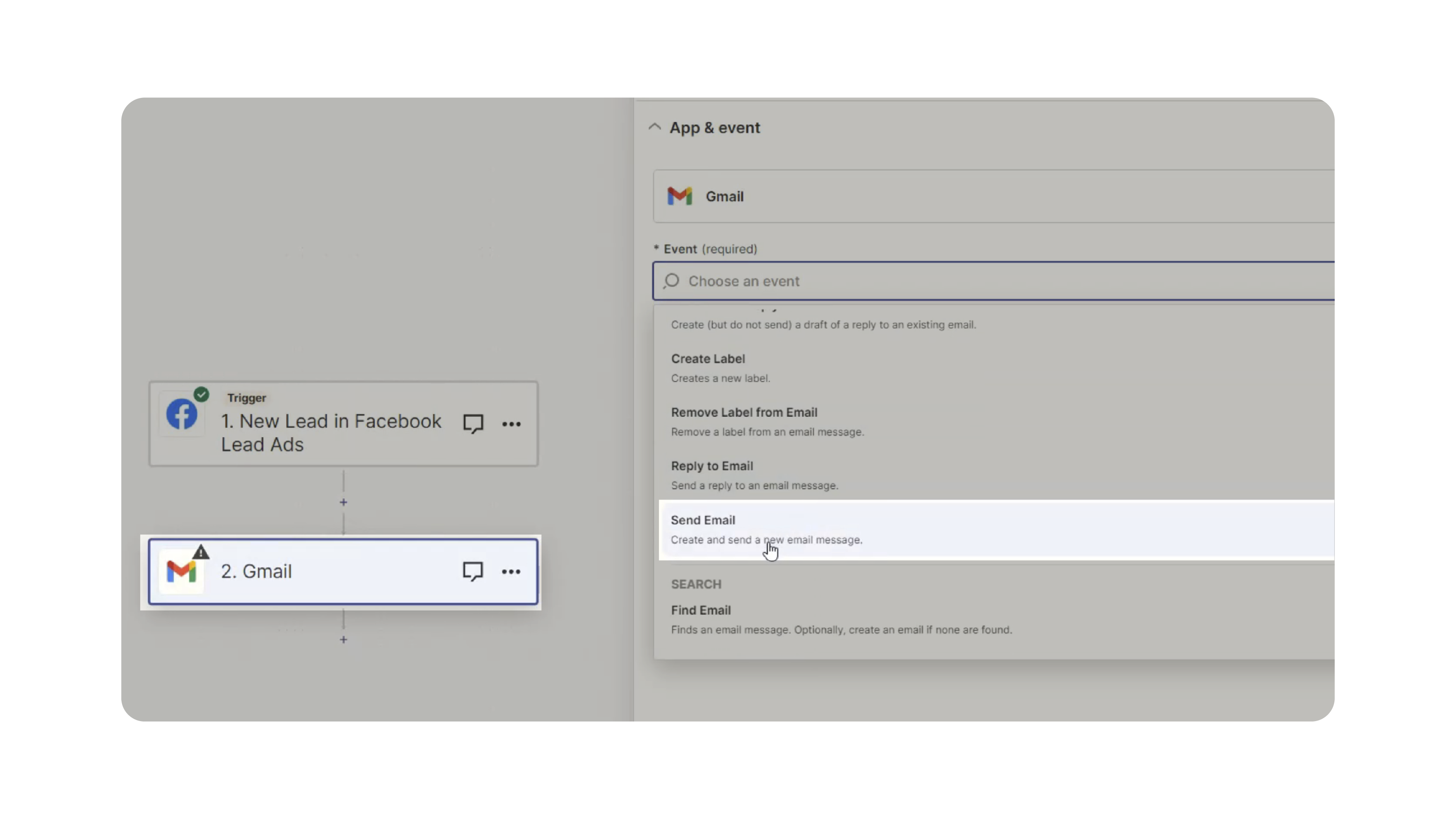
Task: Add a step below the Gmail action
Action: [x=343, y=640]
